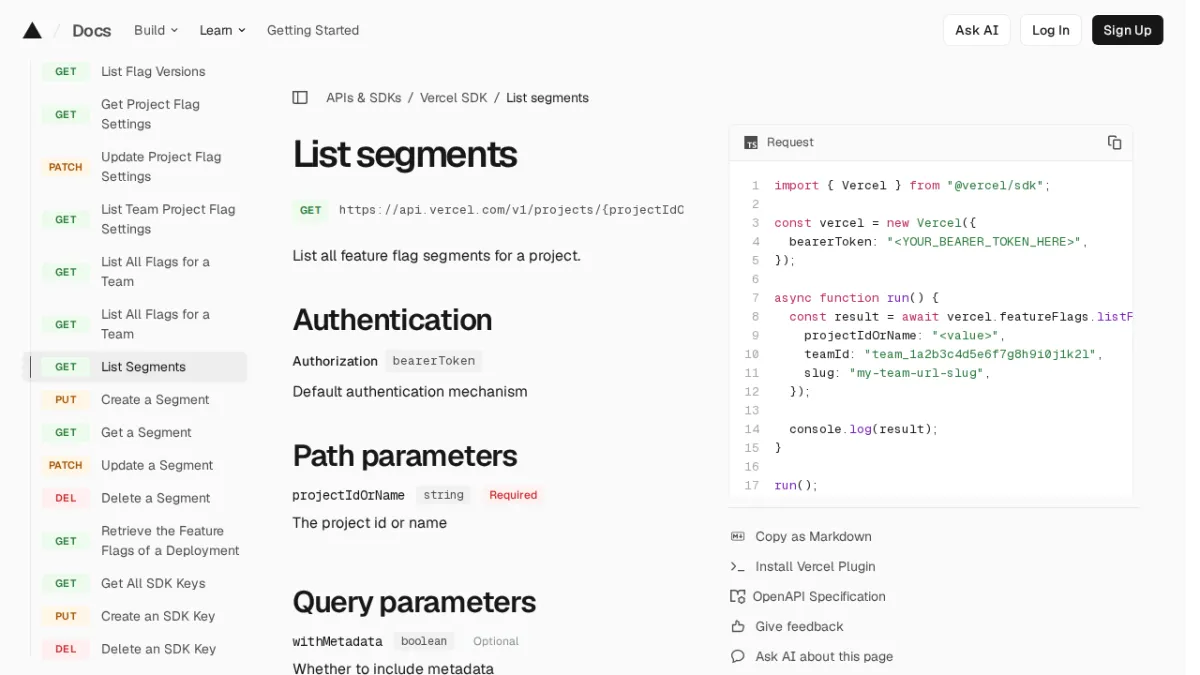Copy the Request code with the copy icon
Viewport: 1200px width, 675px height.
click(1114, 143)
